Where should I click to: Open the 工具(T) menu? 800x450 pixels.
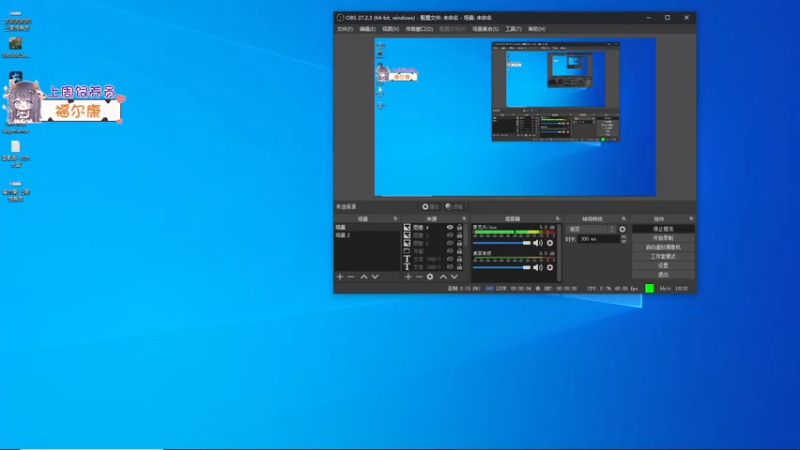coord(513,29)
